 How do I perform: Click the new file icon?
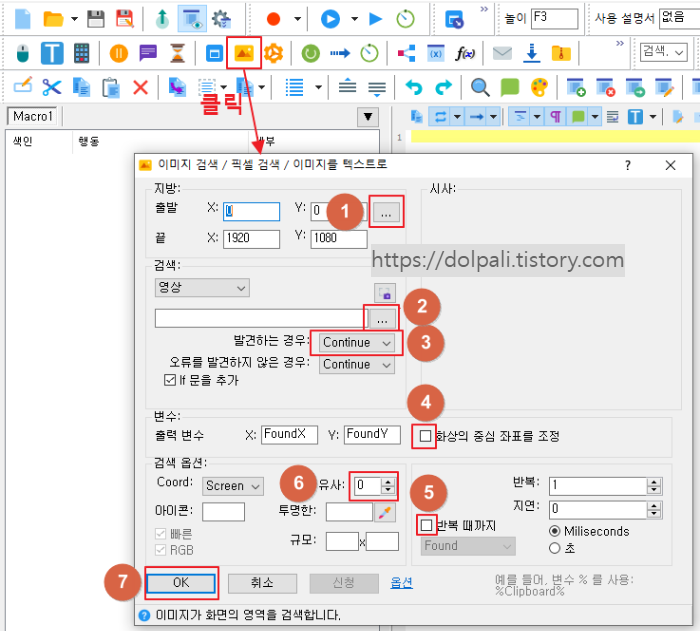(x=22, y=19)
